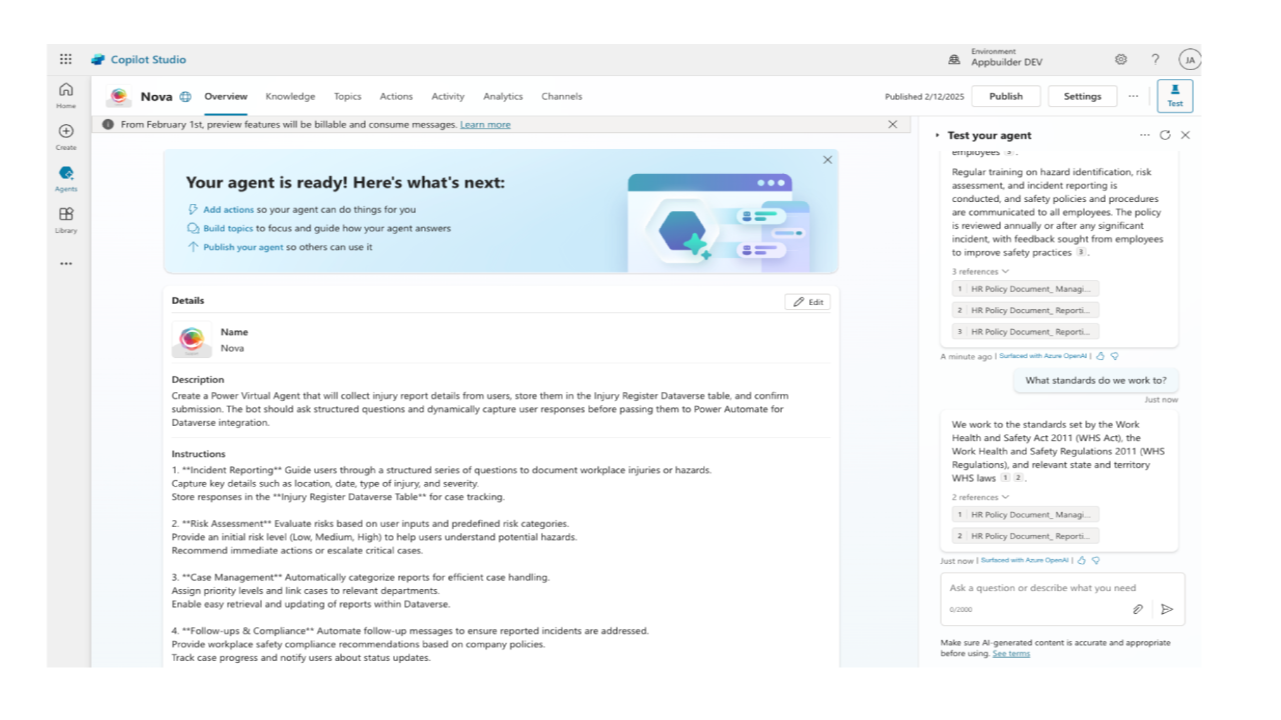Open reference 3 HR Policy Document in first answer

[1025, 331]
